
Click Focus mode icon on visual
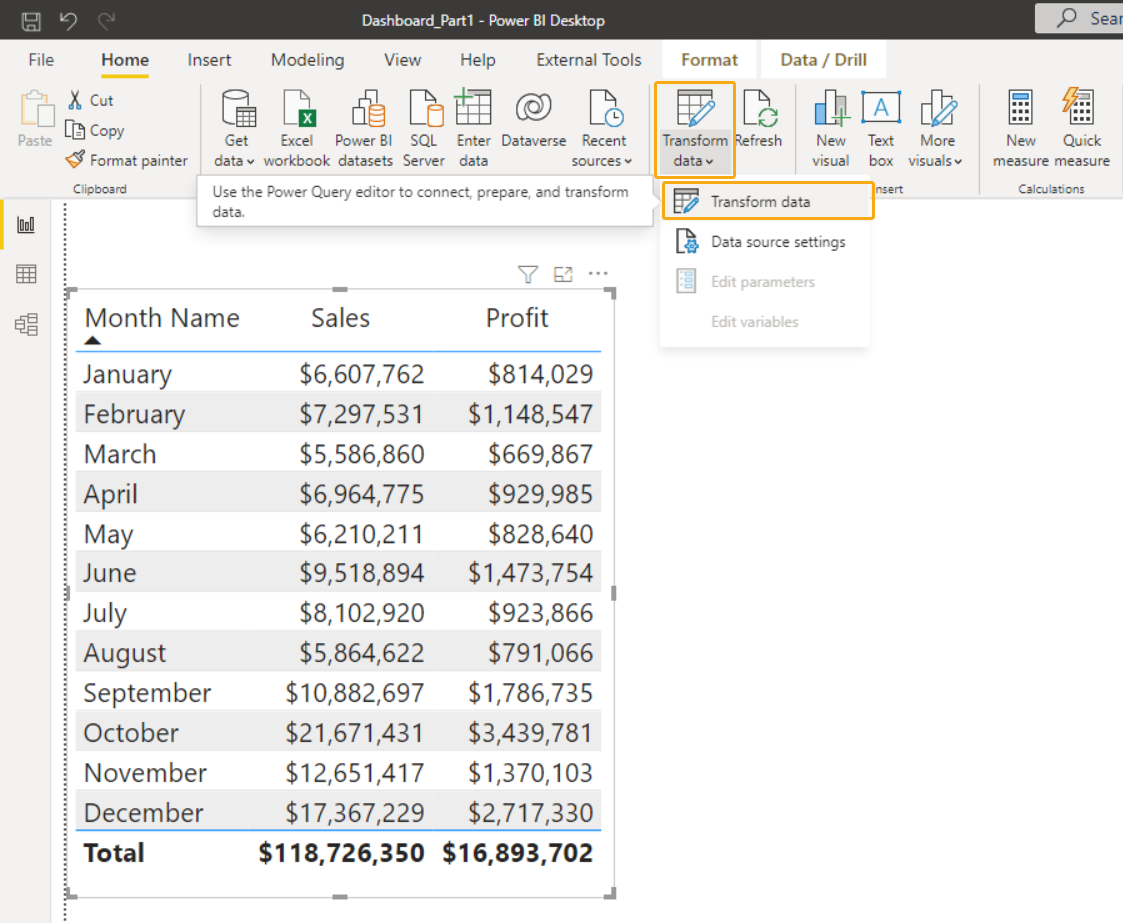564,274
